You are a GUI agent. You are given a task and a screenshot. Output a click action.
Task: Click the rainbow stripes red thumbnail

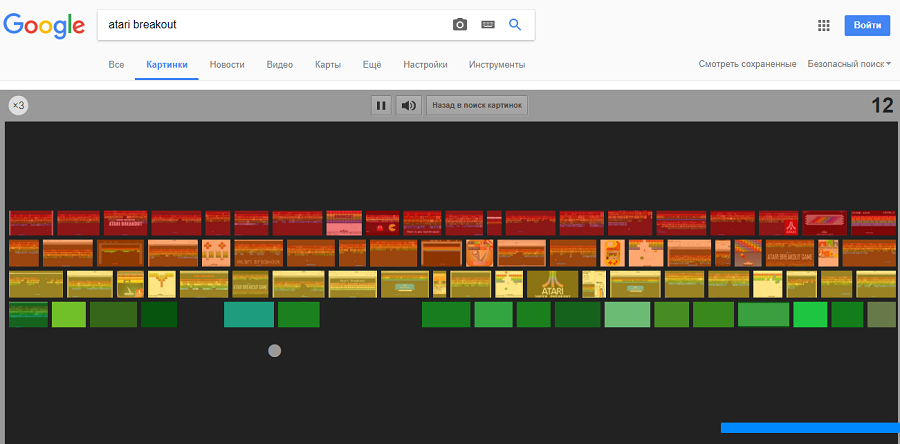(x=824, y=223)
